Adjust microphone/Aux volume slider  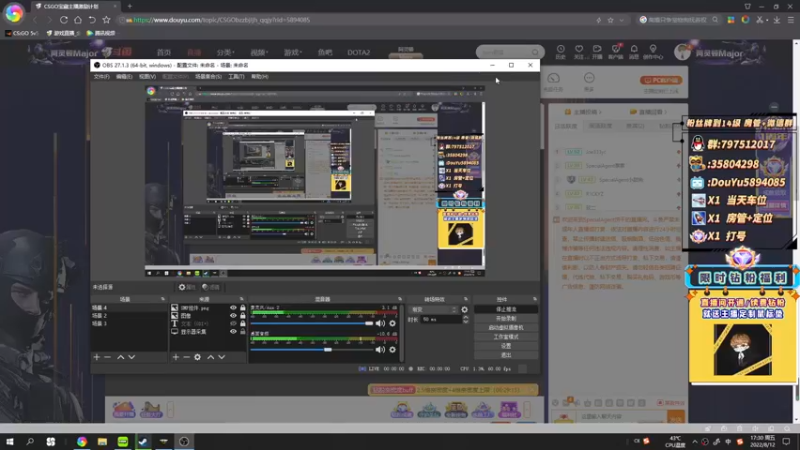(x=312, y=323)
